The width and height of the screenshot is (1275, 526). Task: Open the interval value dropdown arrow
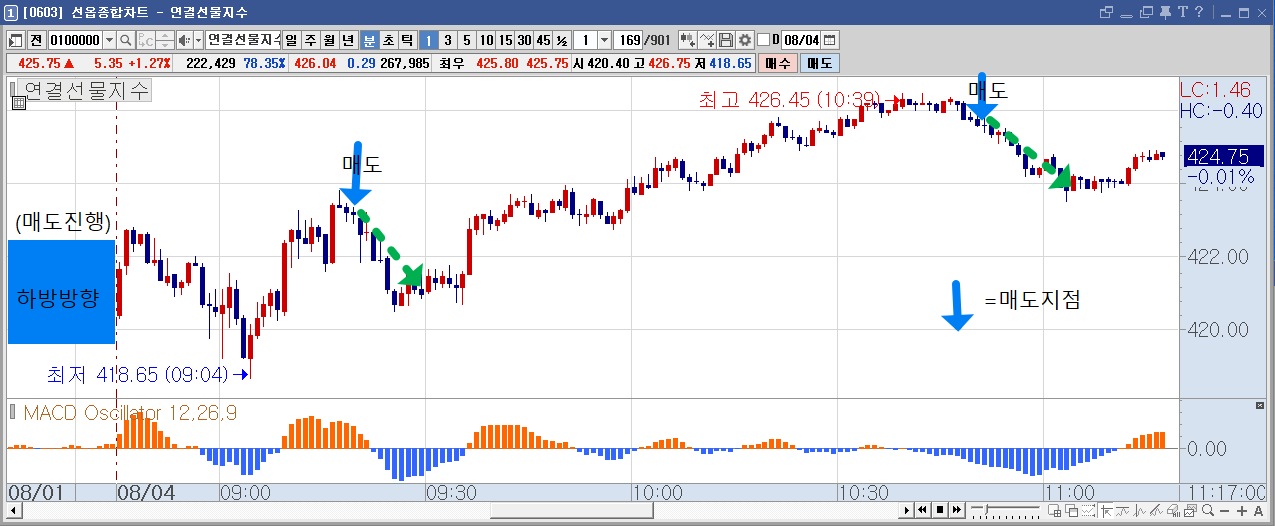[x=604, y=40]
